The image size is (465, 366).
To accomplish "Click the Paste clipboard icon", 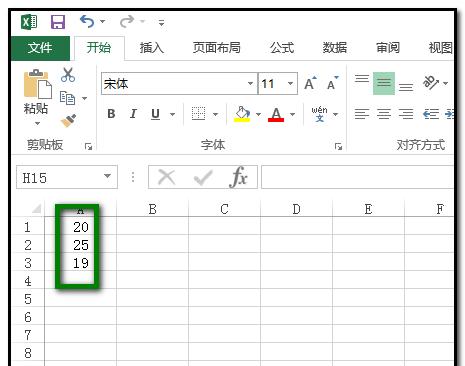I will click(x=38, y=84).
